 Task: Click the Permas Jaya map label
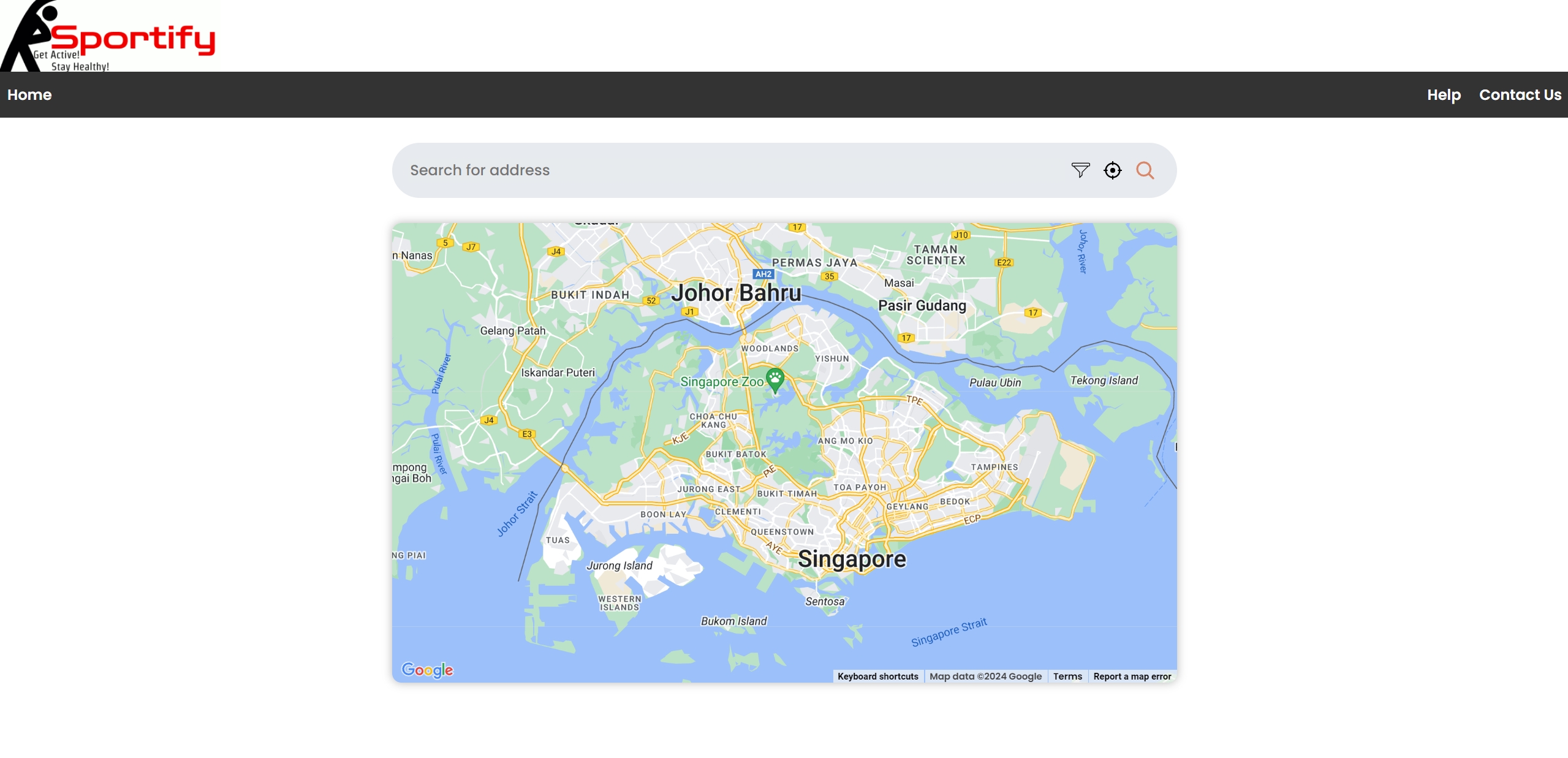[814, 263]
